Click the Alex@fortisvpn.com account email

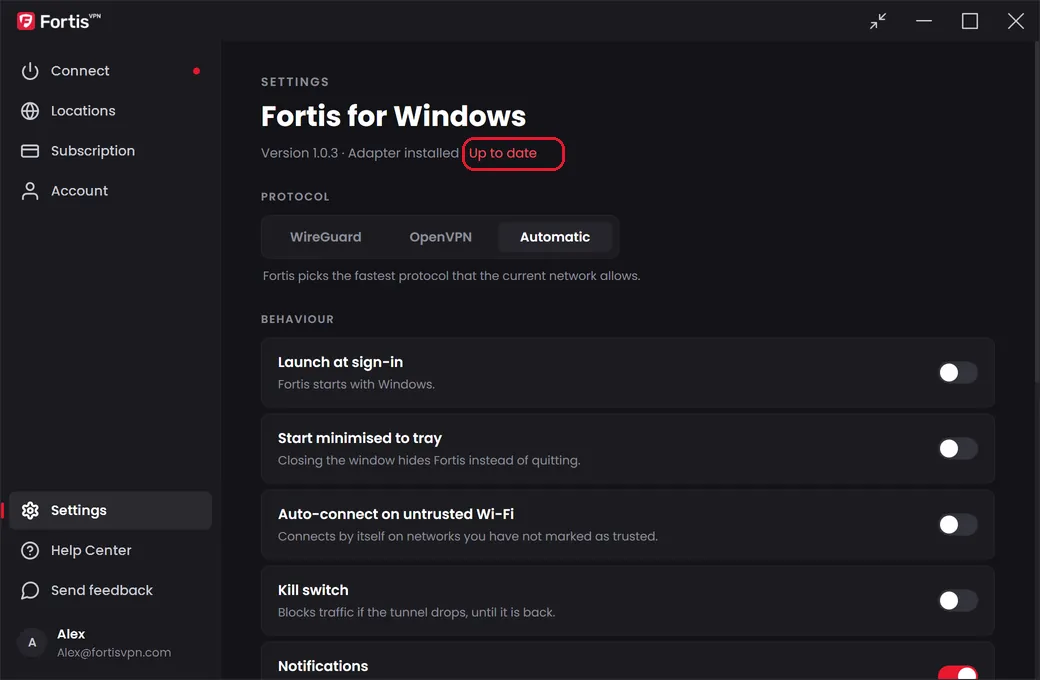click(x=114, y=653)
